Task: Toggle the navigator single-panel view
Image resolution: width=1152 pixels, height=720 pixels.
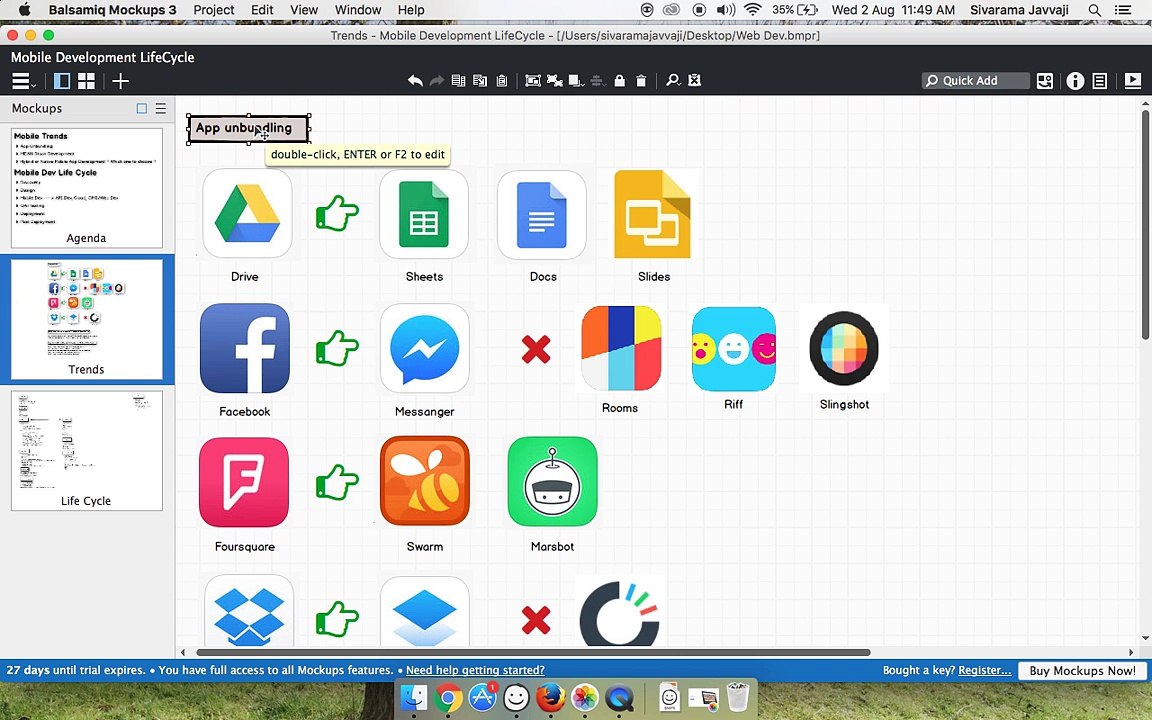Action: pyautogui.click(x=62, y=81)
